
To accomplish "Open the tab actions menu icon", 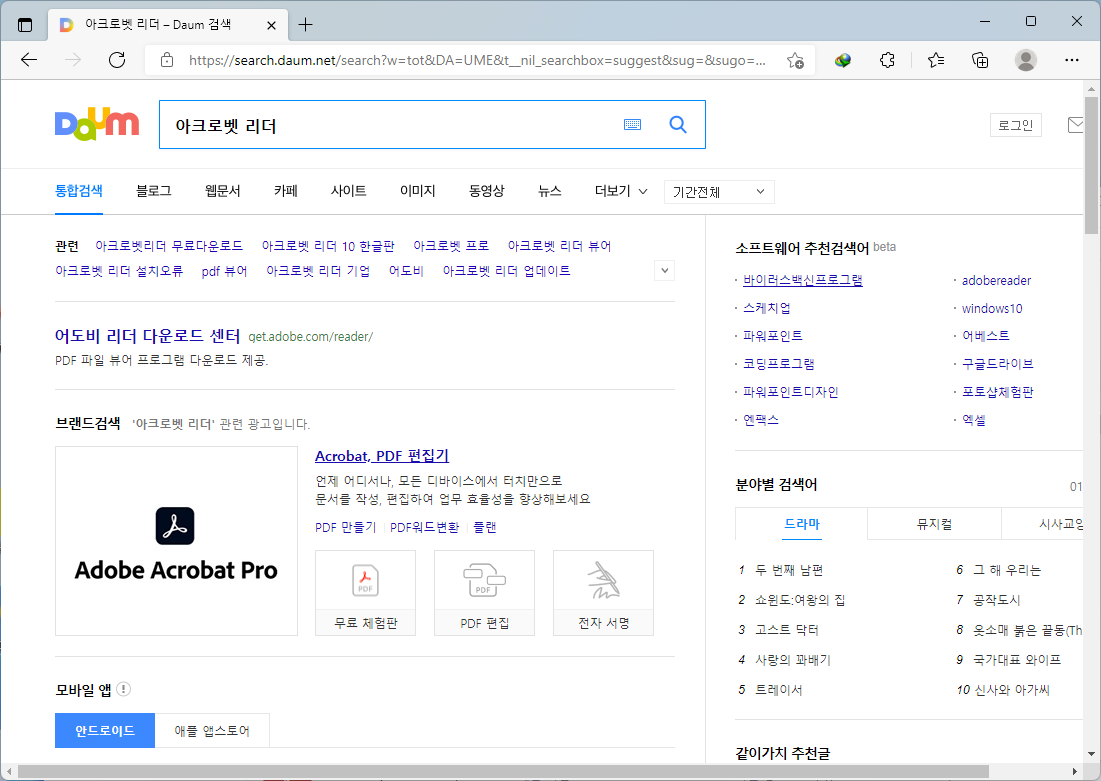I will [25, 25].
